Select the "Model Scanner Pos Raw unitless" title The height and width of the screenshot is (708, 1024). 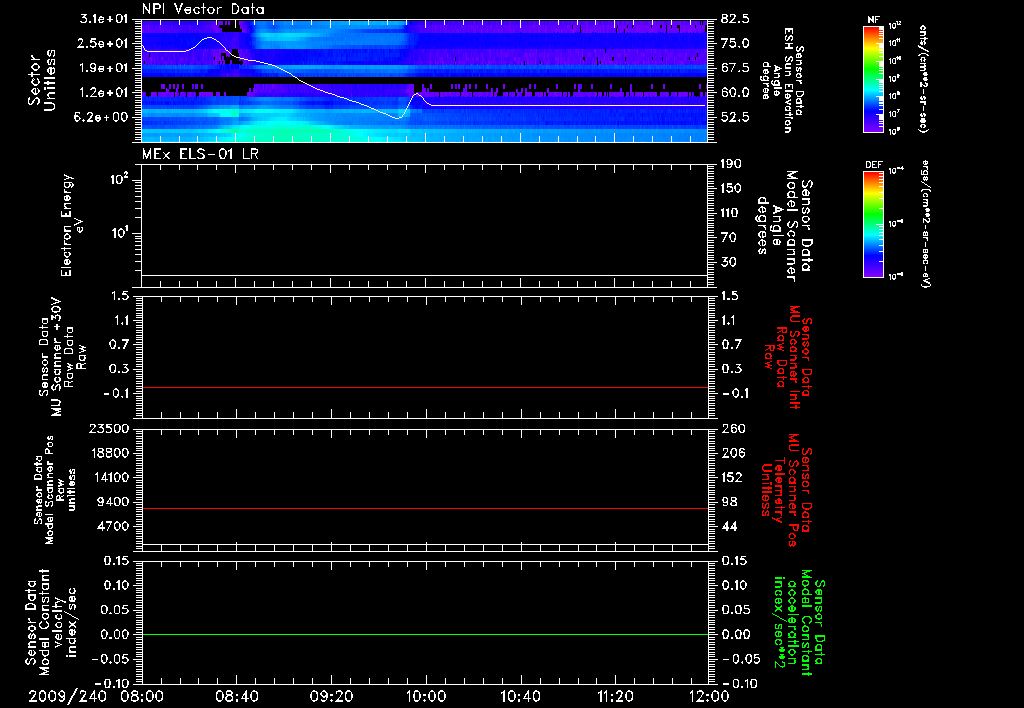point(55,490)
